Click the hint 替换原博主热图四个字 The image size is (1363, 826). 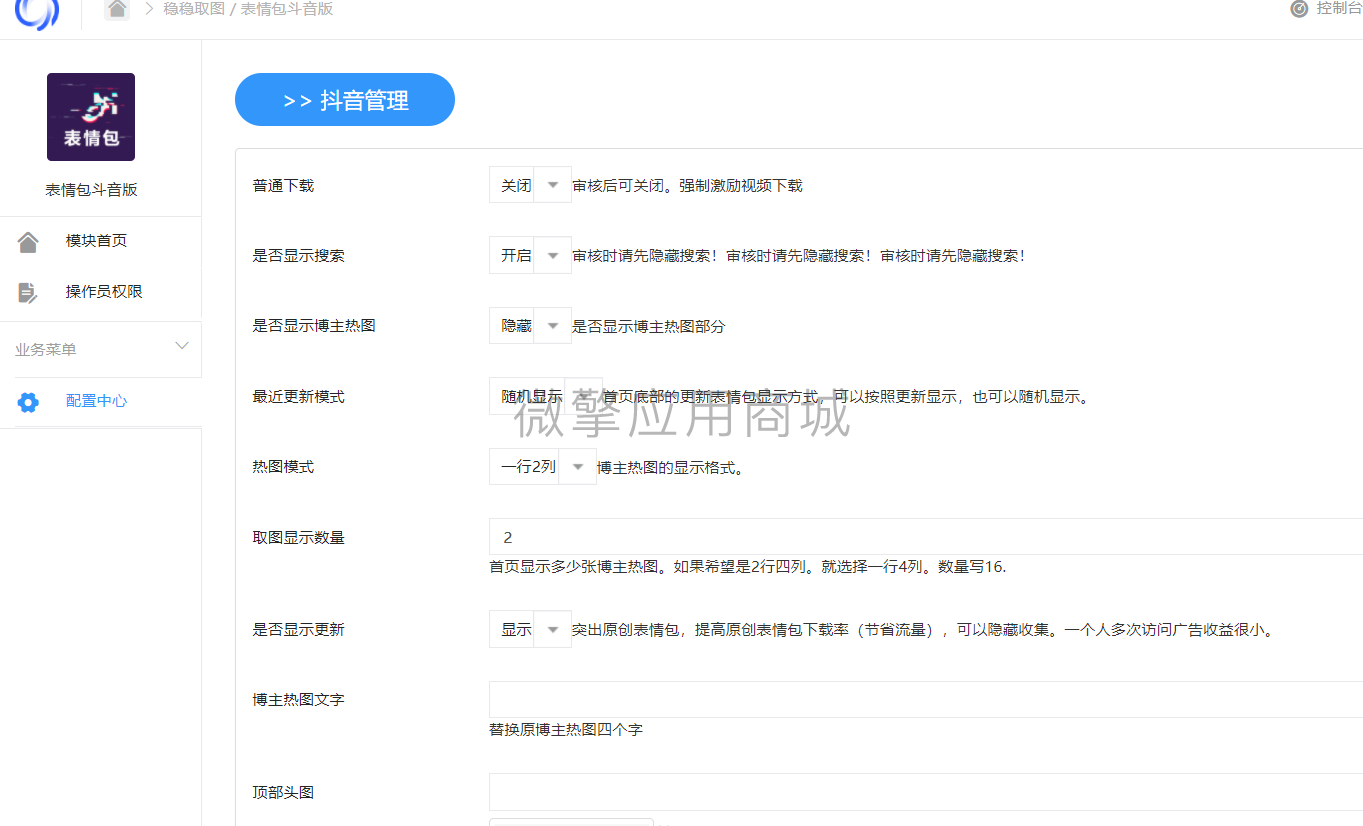[566, 730]
